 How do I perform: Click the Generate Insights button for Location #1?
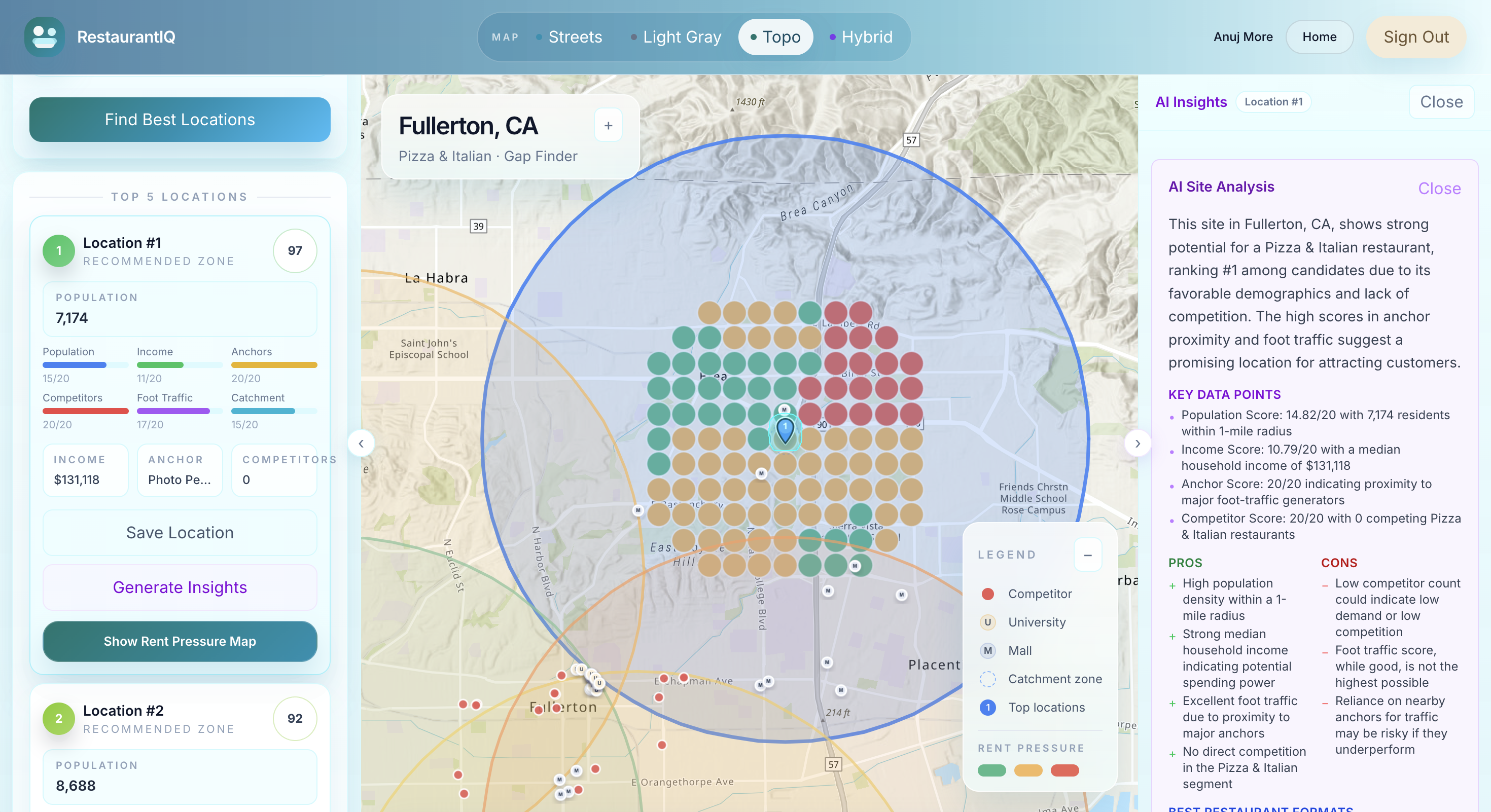click(180, 587)
